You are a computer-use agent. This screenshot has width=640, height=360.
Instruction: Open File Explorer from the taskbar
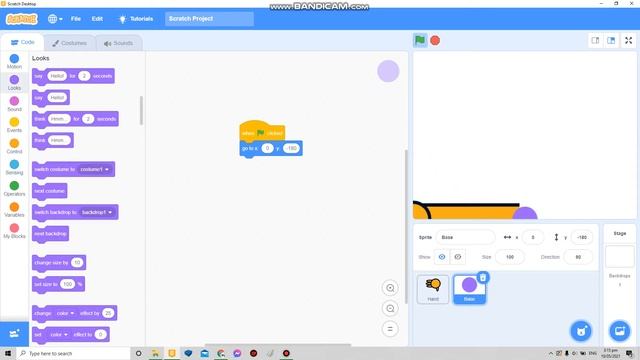tap(155, 353)
